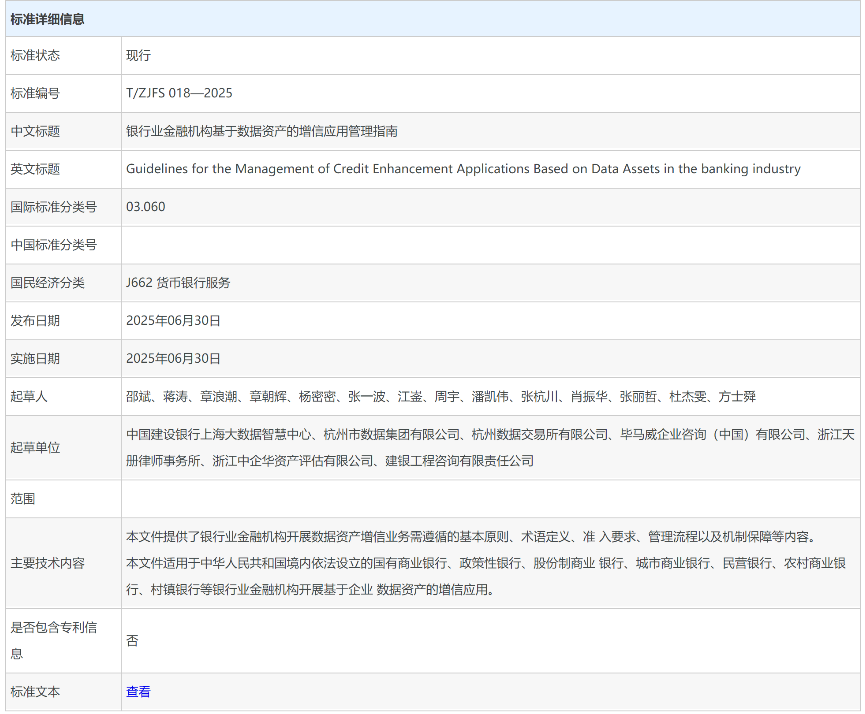Click the 主要技术内容 label
The image size is (865, 714).
[x=47, y=563]
